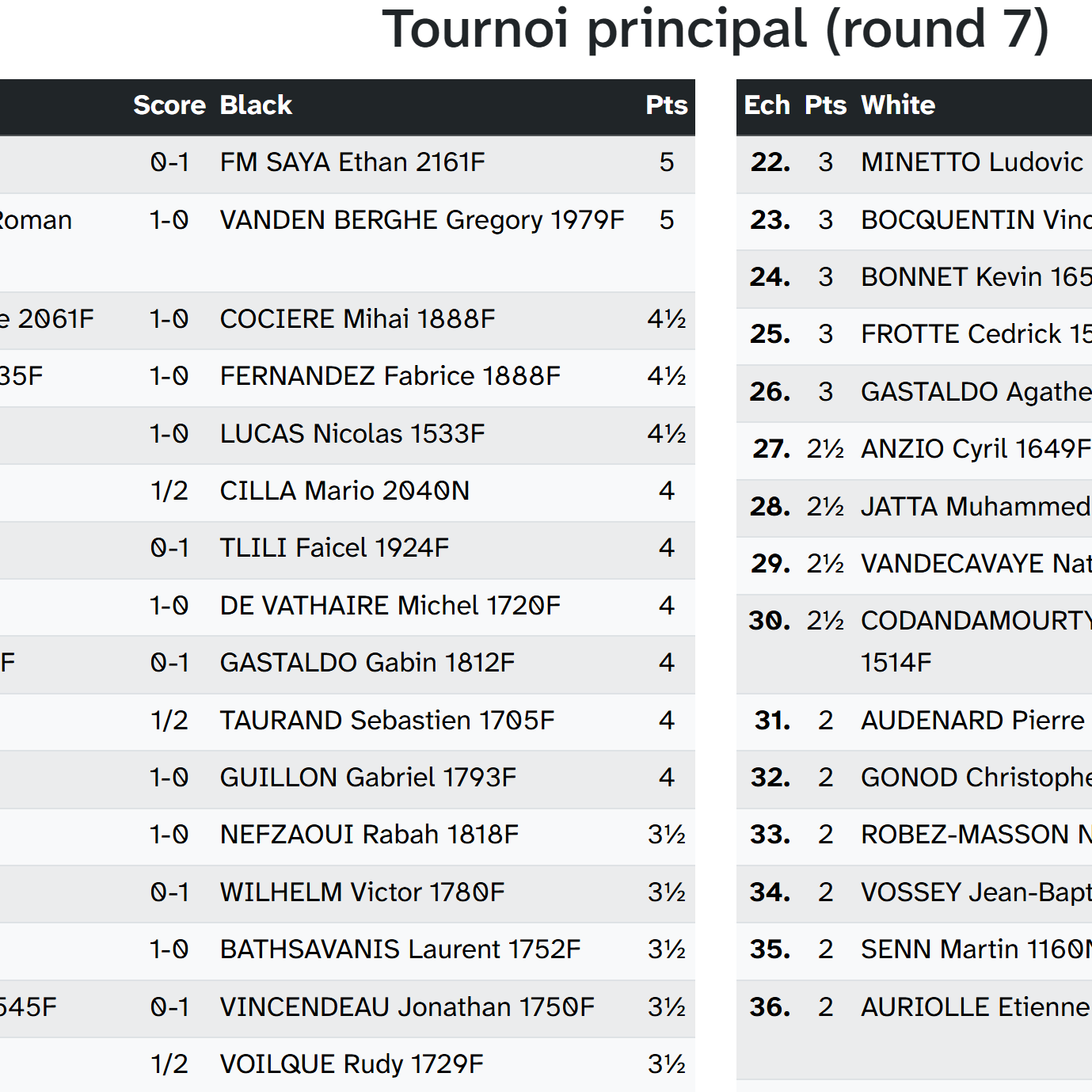The width and height of the screenshot is (1092, 1092).
Task: Click ANZIO Cyril 1649F on board 27
Action: [975, 449]
